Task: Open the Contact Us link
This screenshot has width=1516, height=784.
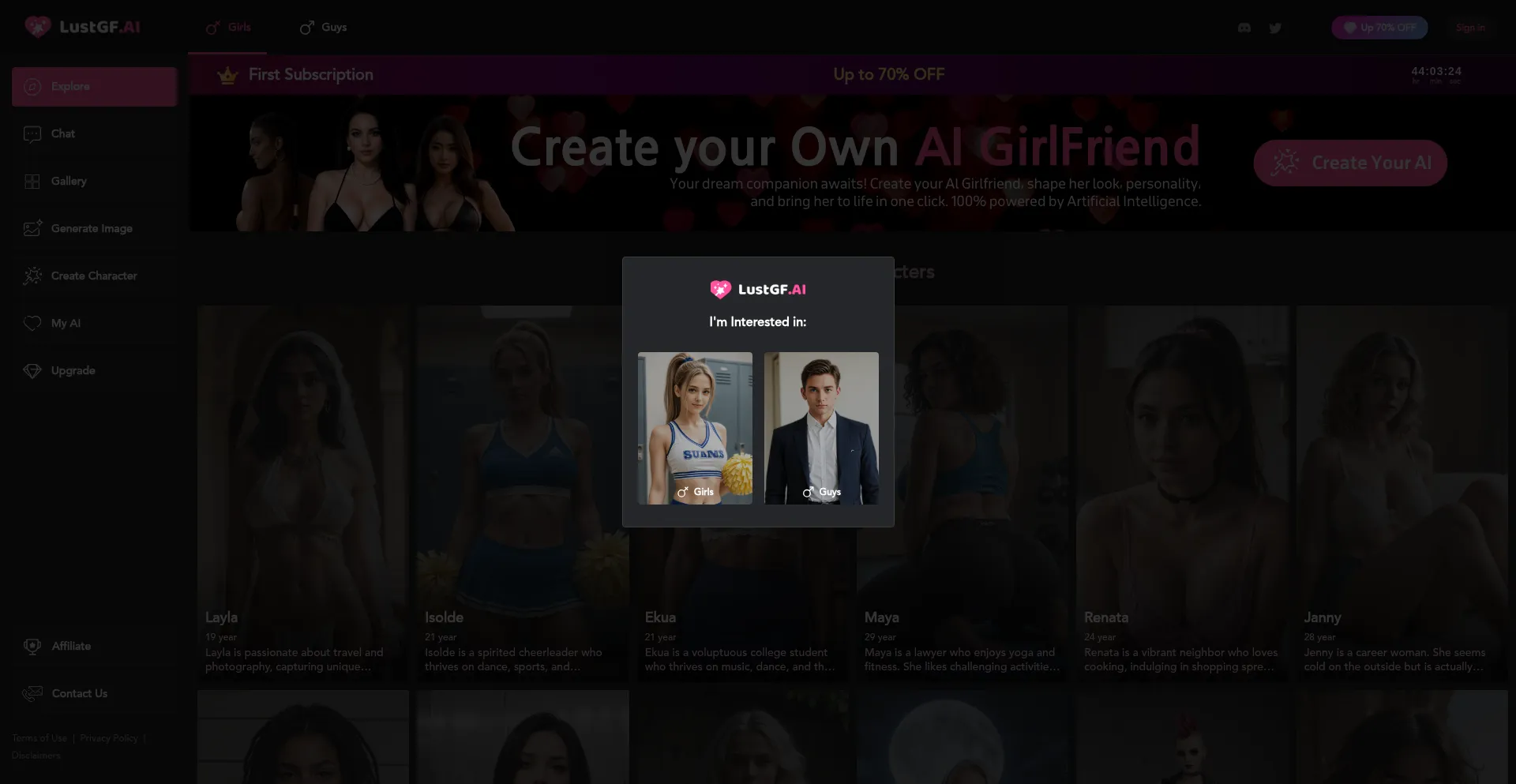Action: click(79, 693)
